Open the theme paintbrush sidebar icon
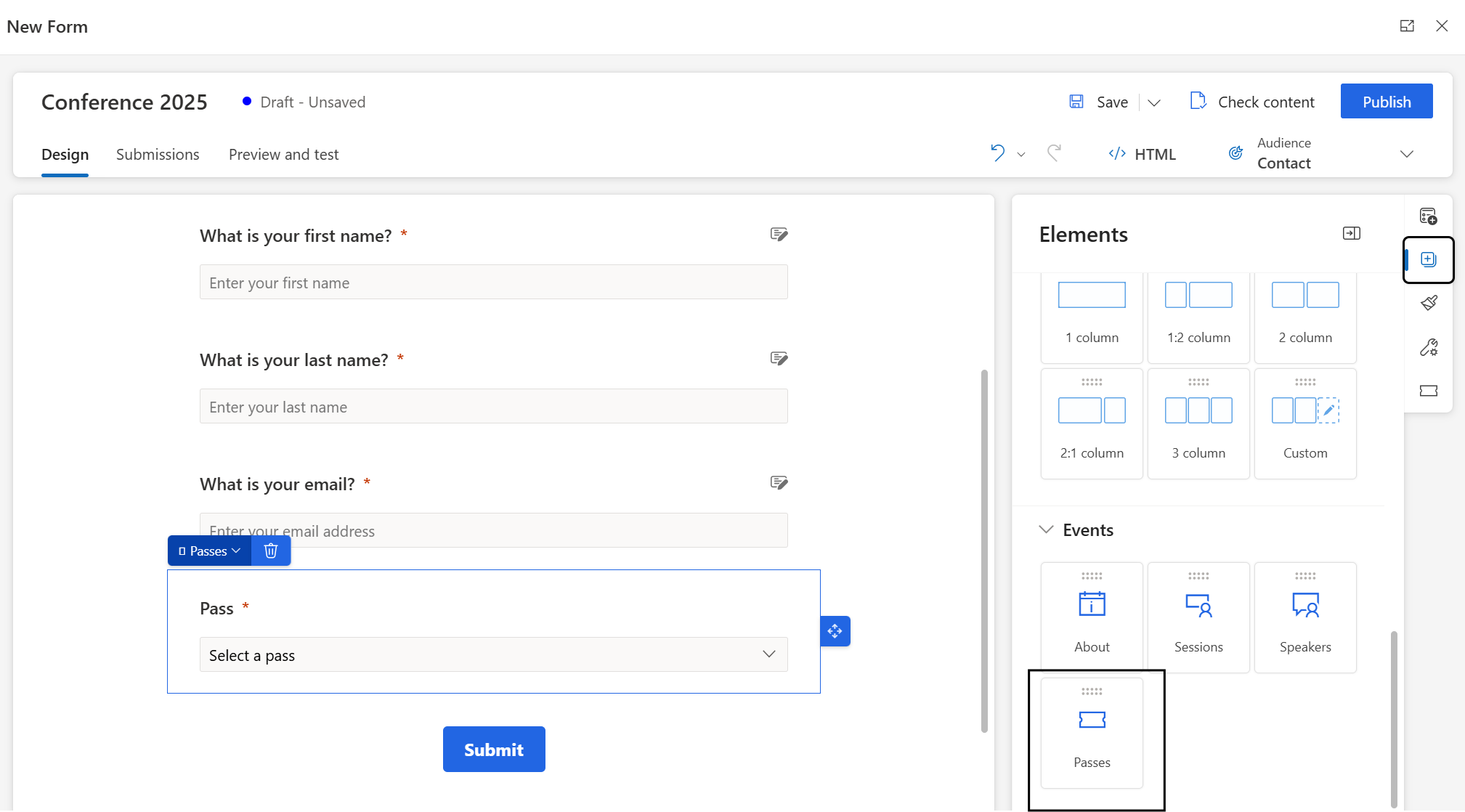The image size is (1465, 812). click(1429, 303)
